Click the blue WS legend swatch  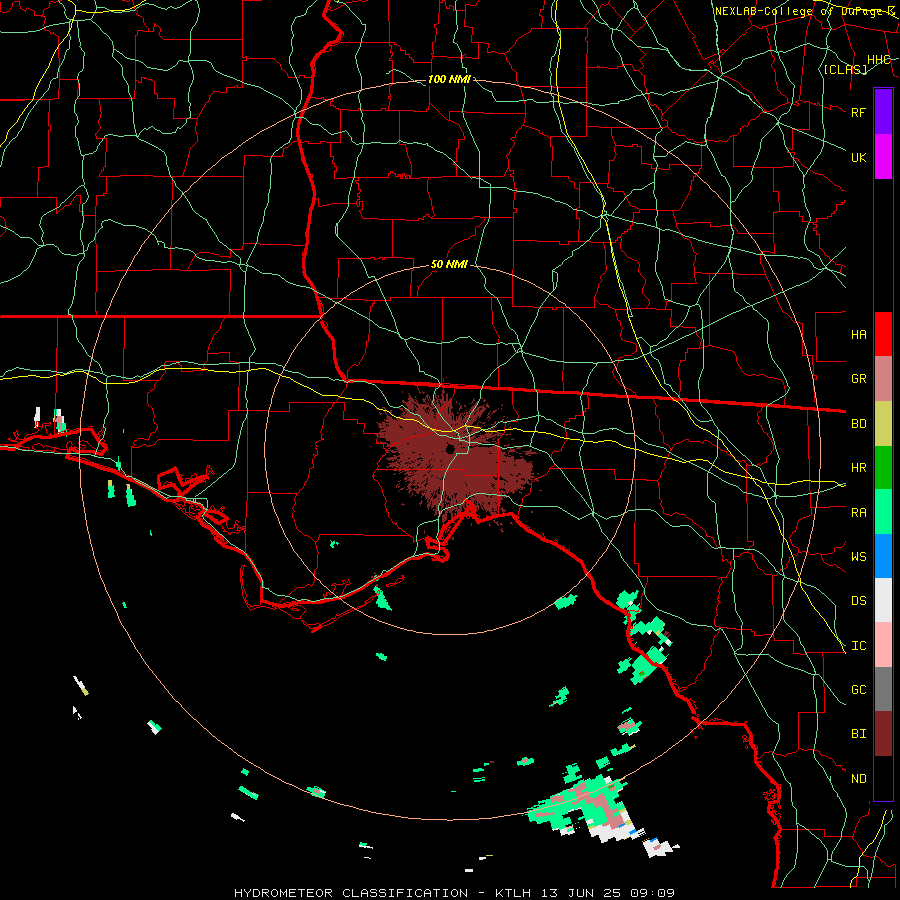coord(883,556)
